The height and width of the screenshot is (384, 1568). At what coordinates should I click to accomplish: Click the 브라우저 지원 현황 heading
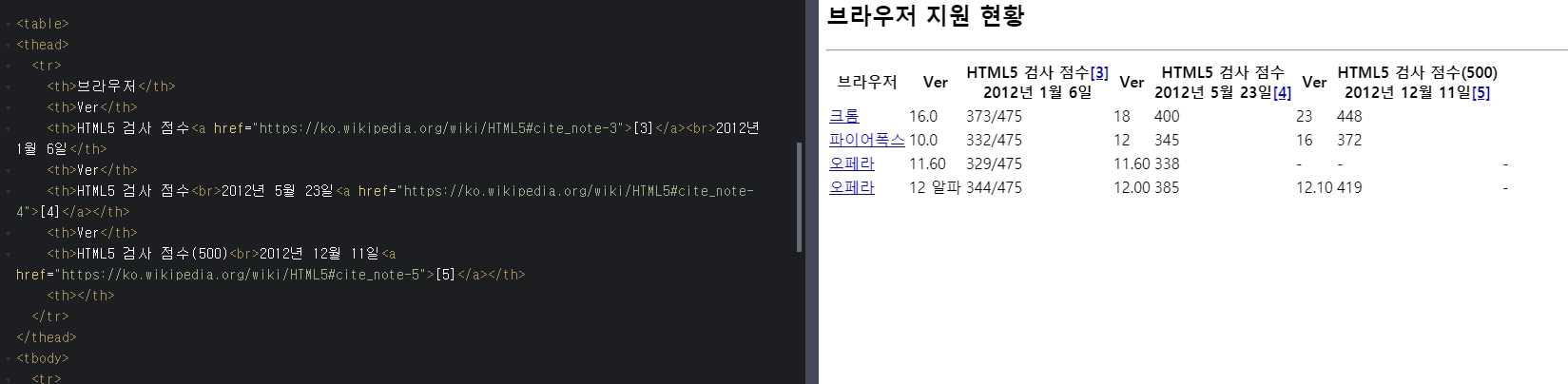(x=925, y=16)
